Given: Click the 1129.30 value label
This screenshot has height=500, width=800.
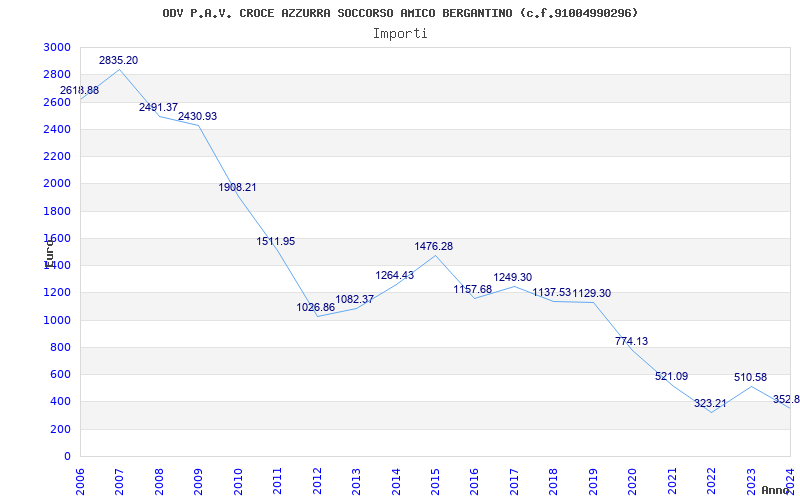Looking at the screenshot, I should (591, 293).
